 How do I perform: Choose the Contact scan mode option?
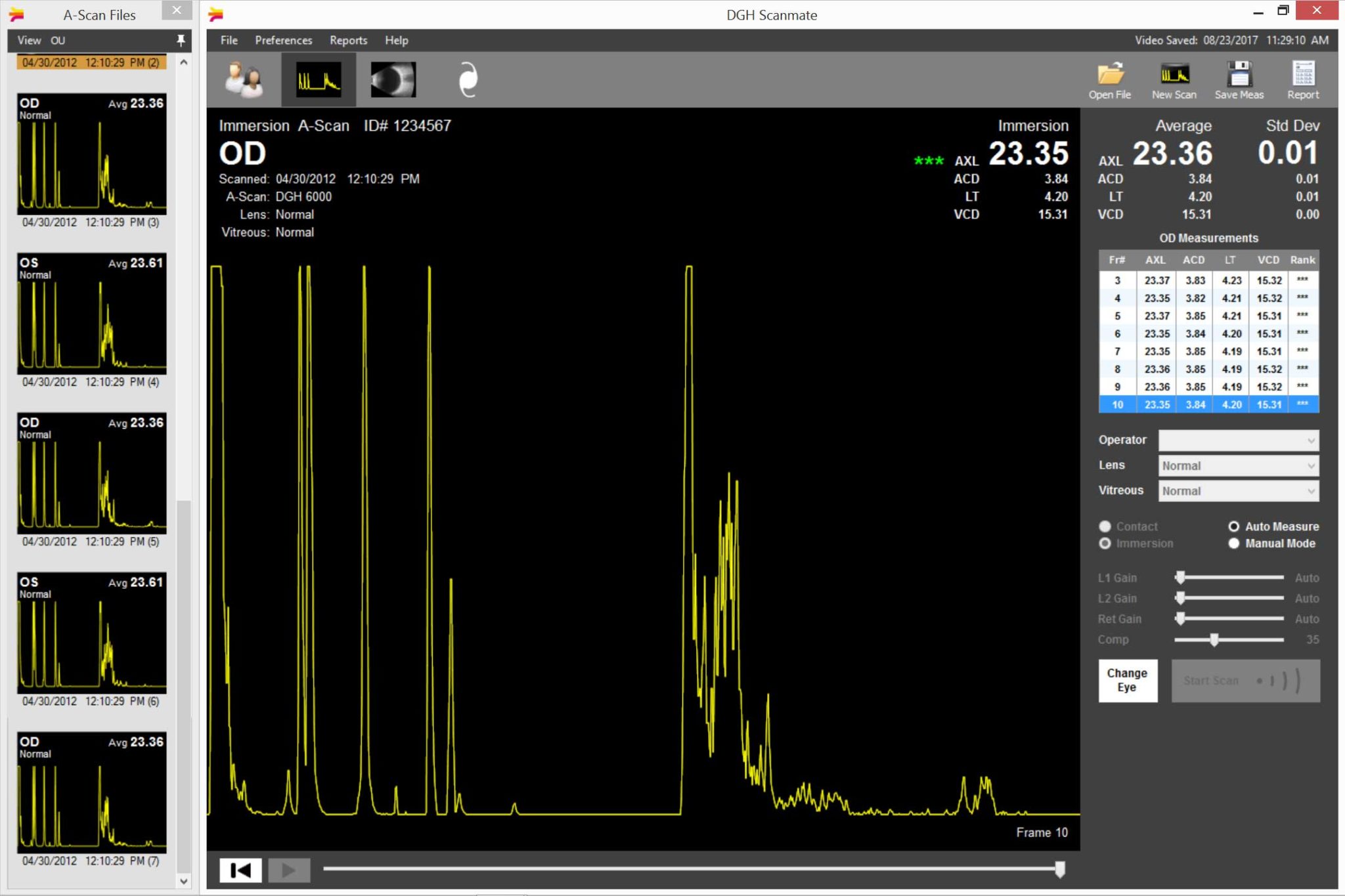click(1105, 526)
